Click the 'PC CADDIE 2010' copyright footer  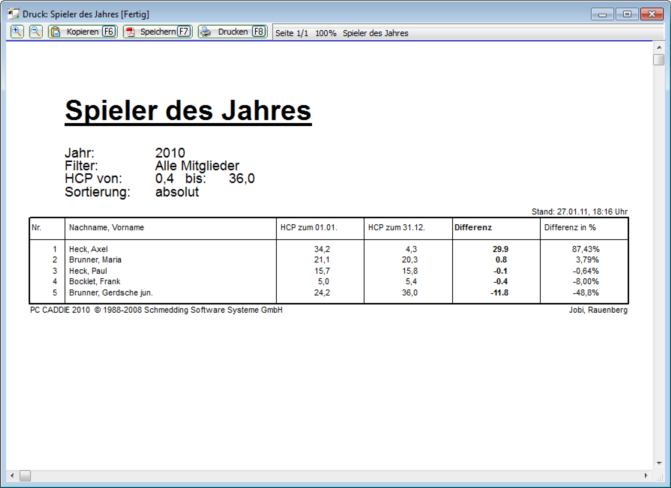tap(156, 310)
